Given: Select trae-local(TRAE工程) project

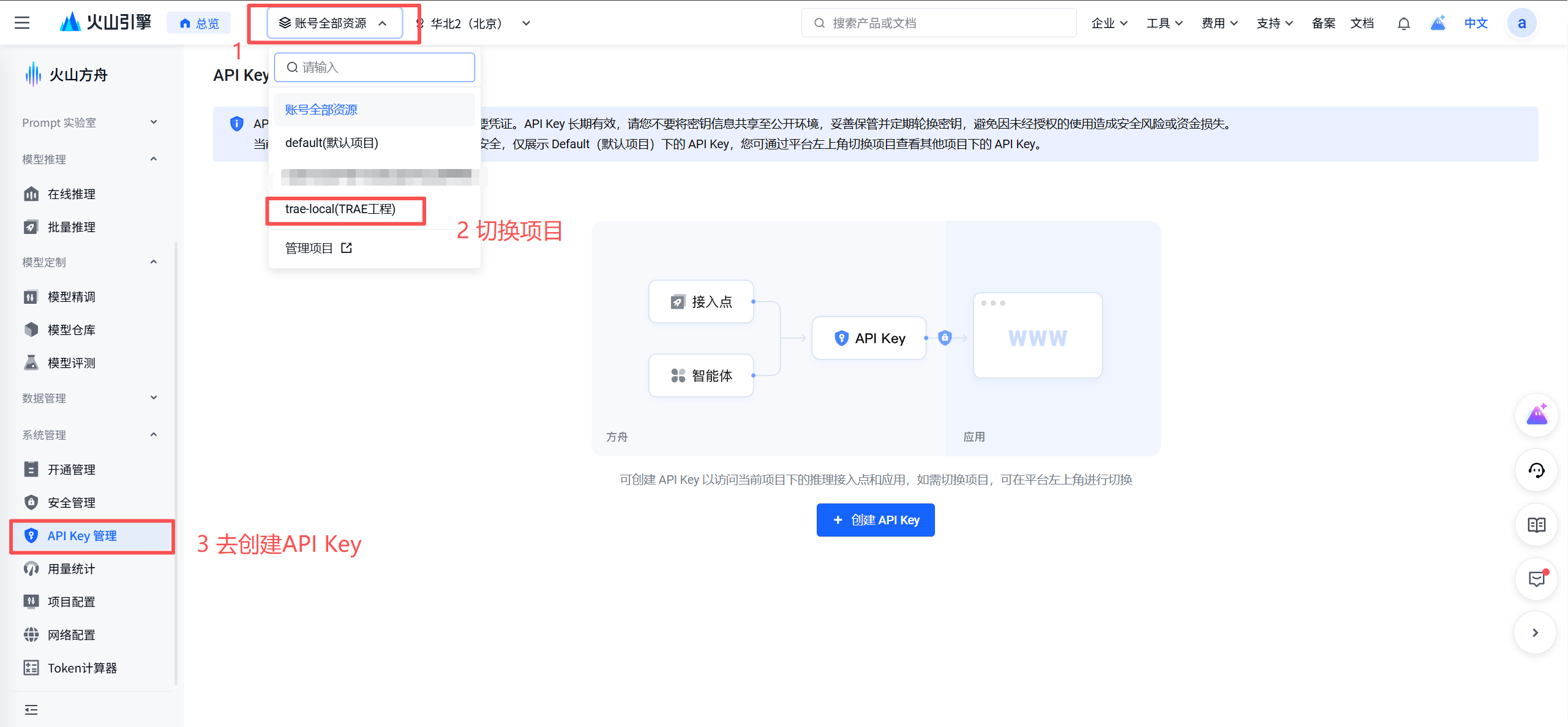Looking at the screenshot, I should coord(340,209).
